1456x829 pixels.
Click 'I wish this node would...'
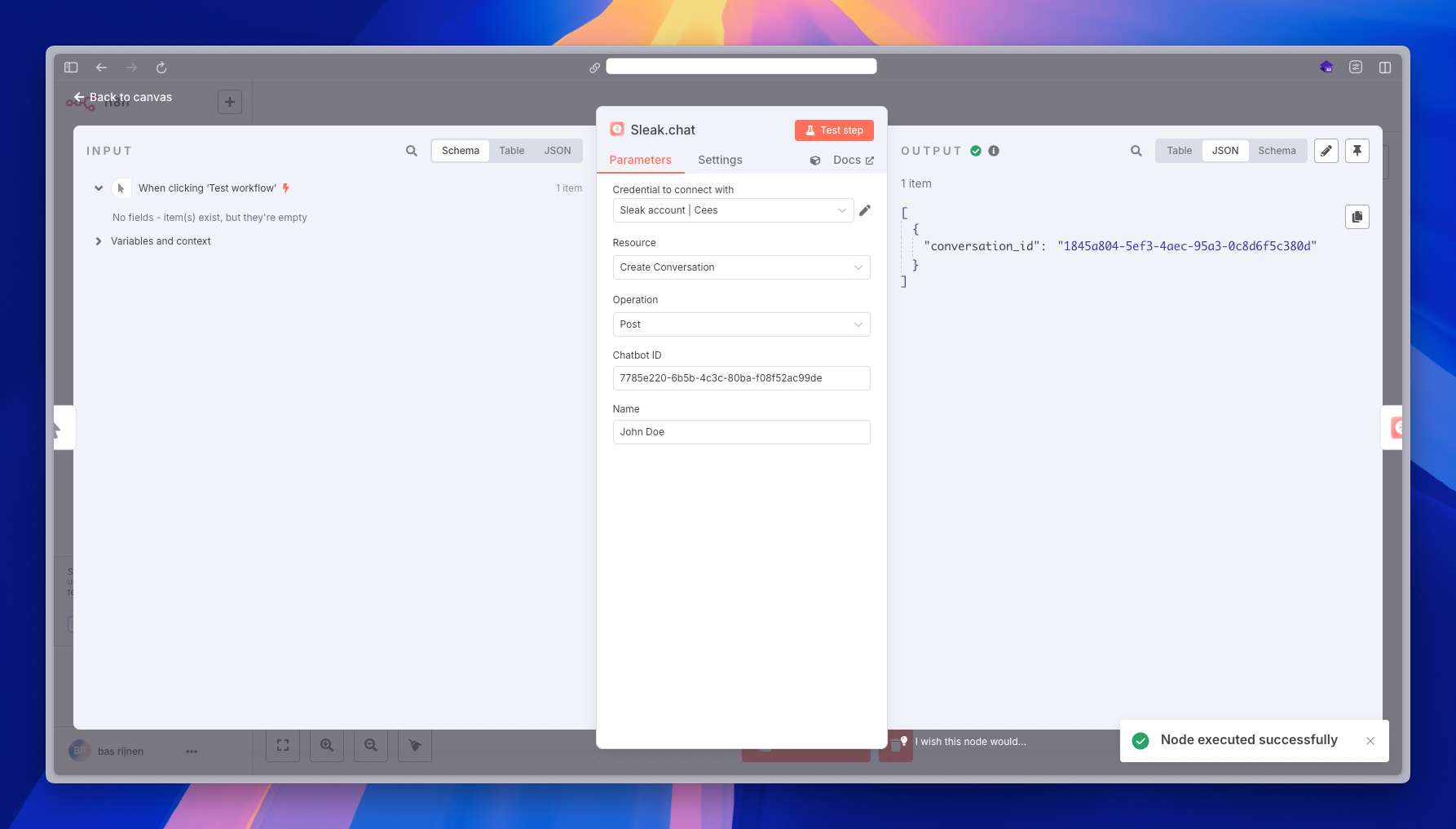point(970,742)
